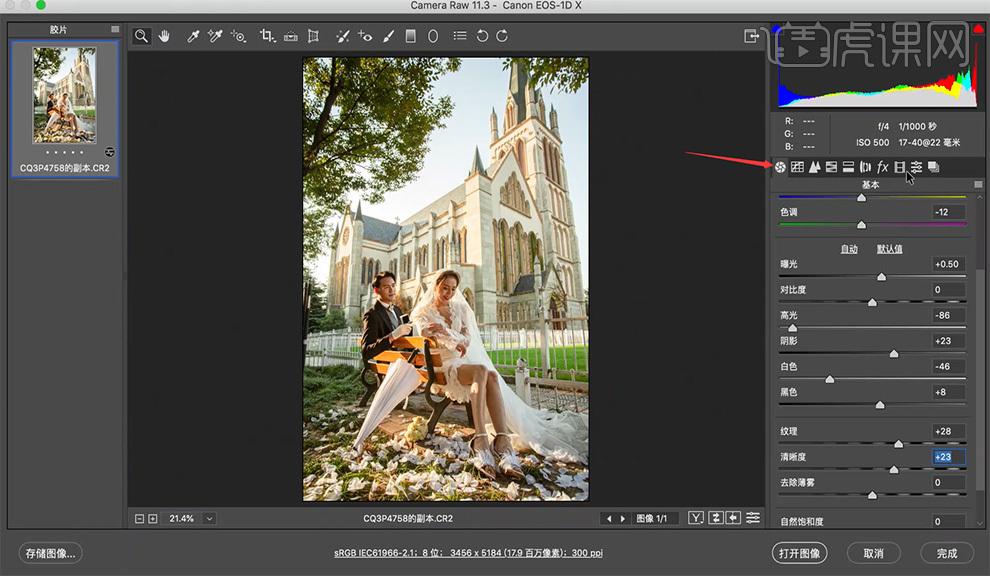Select the CQ3P4758 filmstrip thumbnail
This screenshot has width=990, height=576.
(65, 97)
